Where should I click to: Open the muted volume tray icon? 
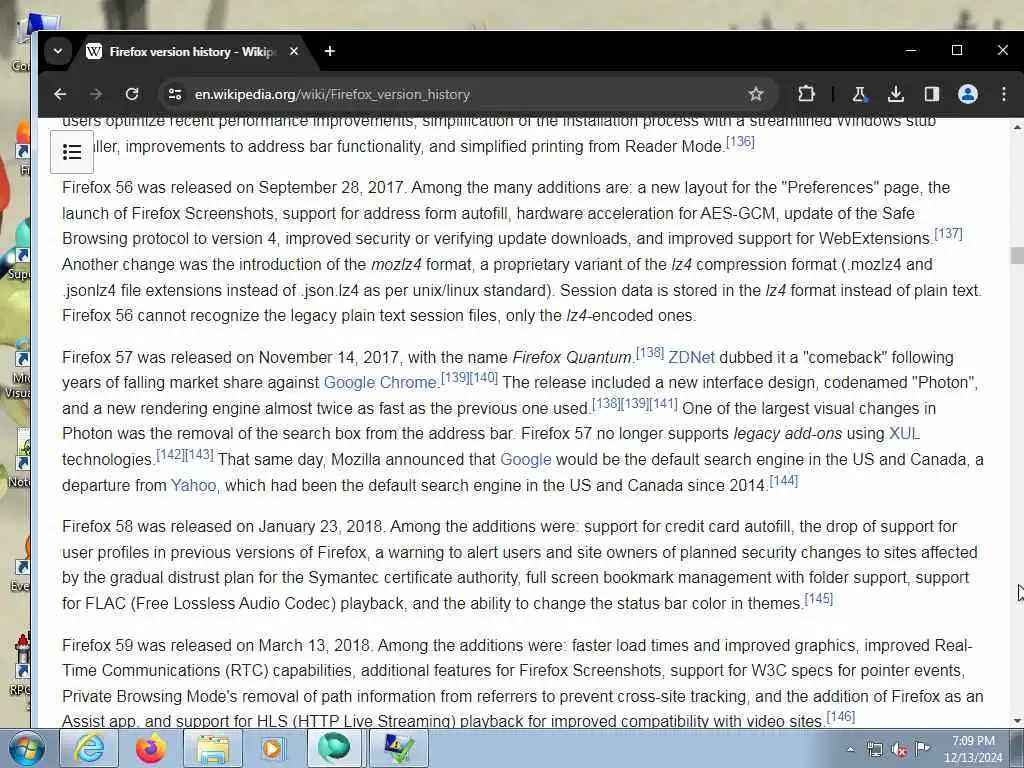pos(899,749)
